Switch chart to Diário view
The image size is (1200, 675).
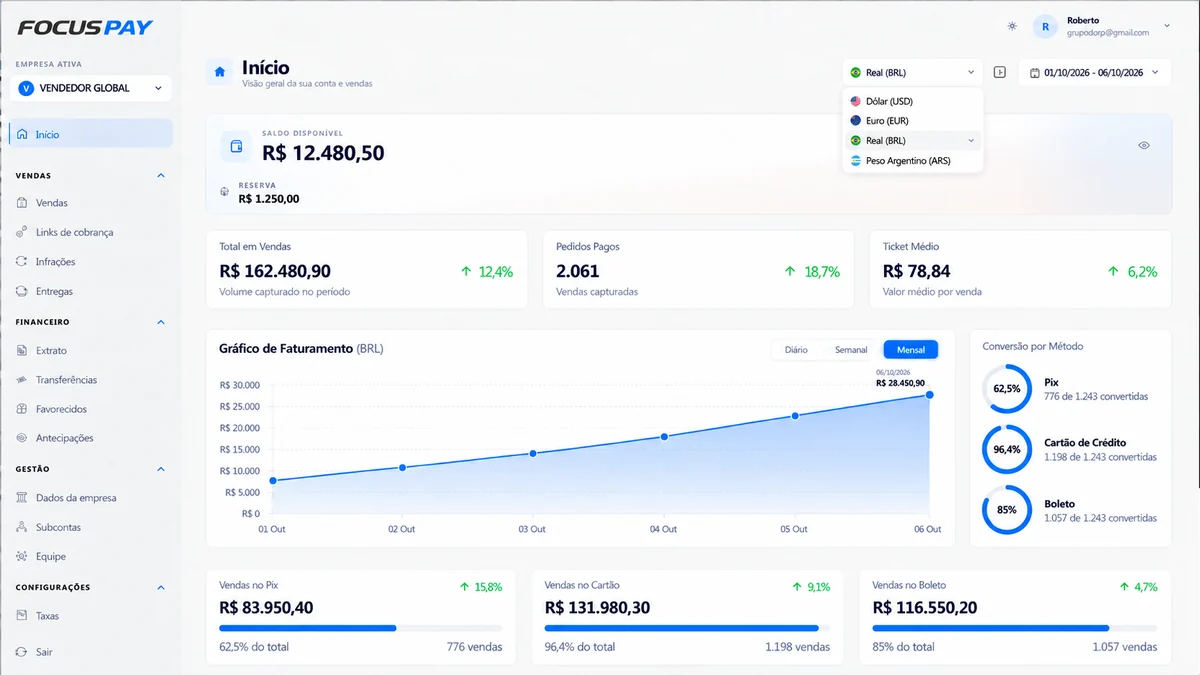796,350
